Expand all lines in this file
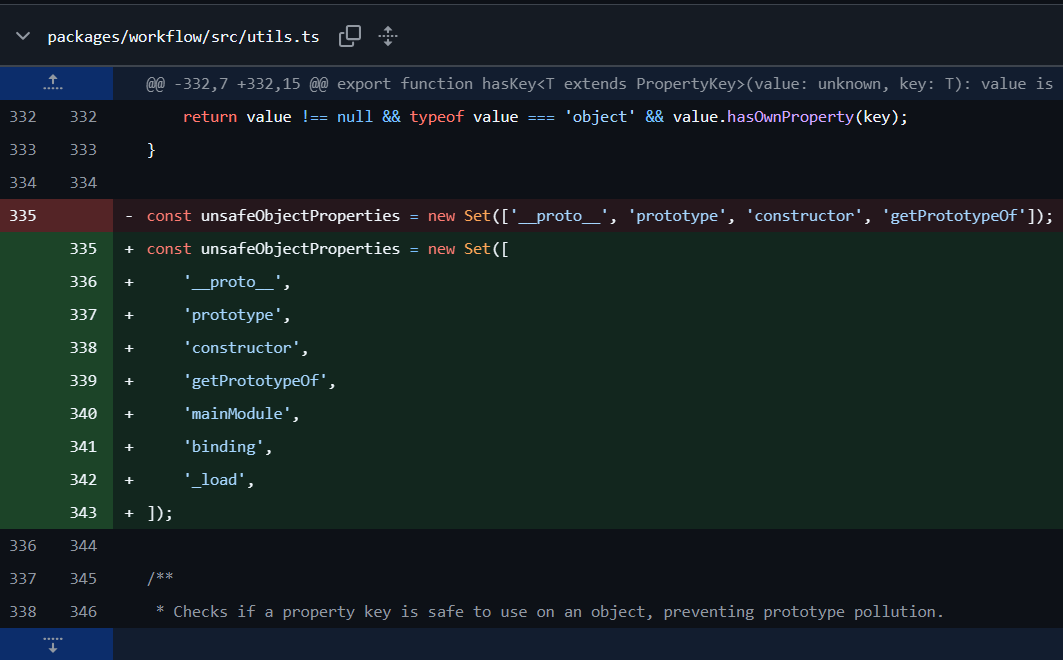Image resolution: width=1063 pixels, height=660 pixels. click(x=388, y=37)
